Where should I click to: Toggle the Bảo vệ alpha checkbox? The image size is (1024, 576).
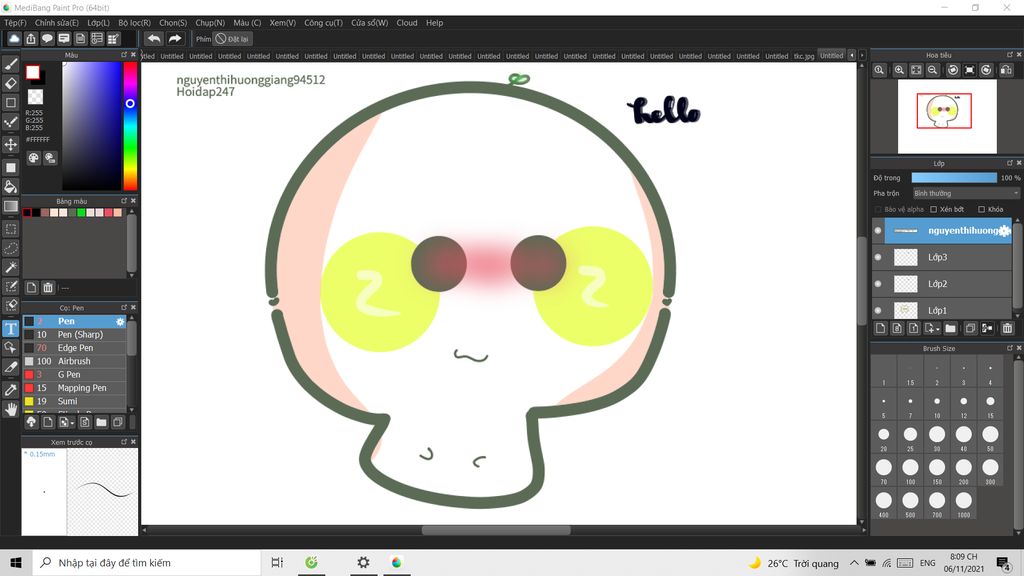click(x=878, y=210)
